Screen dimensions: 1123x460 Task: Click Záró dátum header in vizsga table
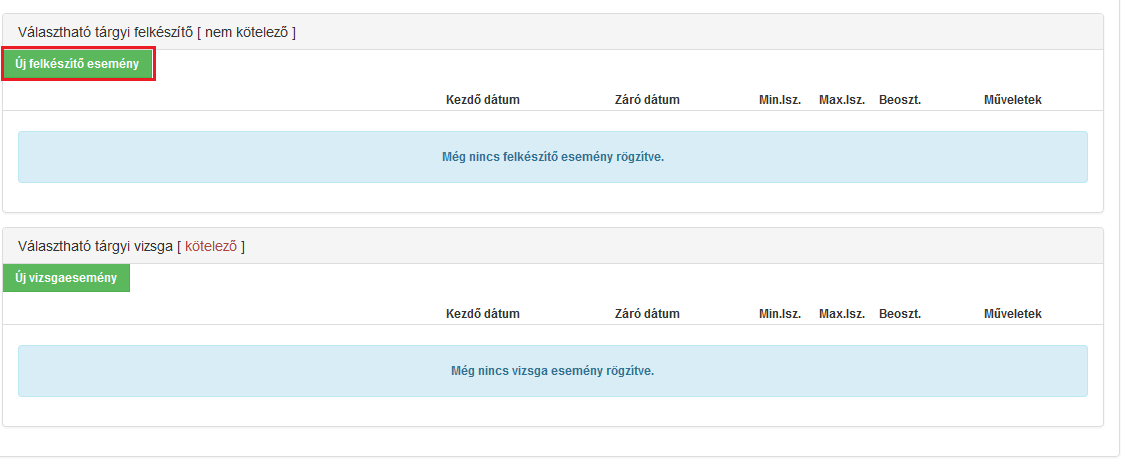pos(647,314)
